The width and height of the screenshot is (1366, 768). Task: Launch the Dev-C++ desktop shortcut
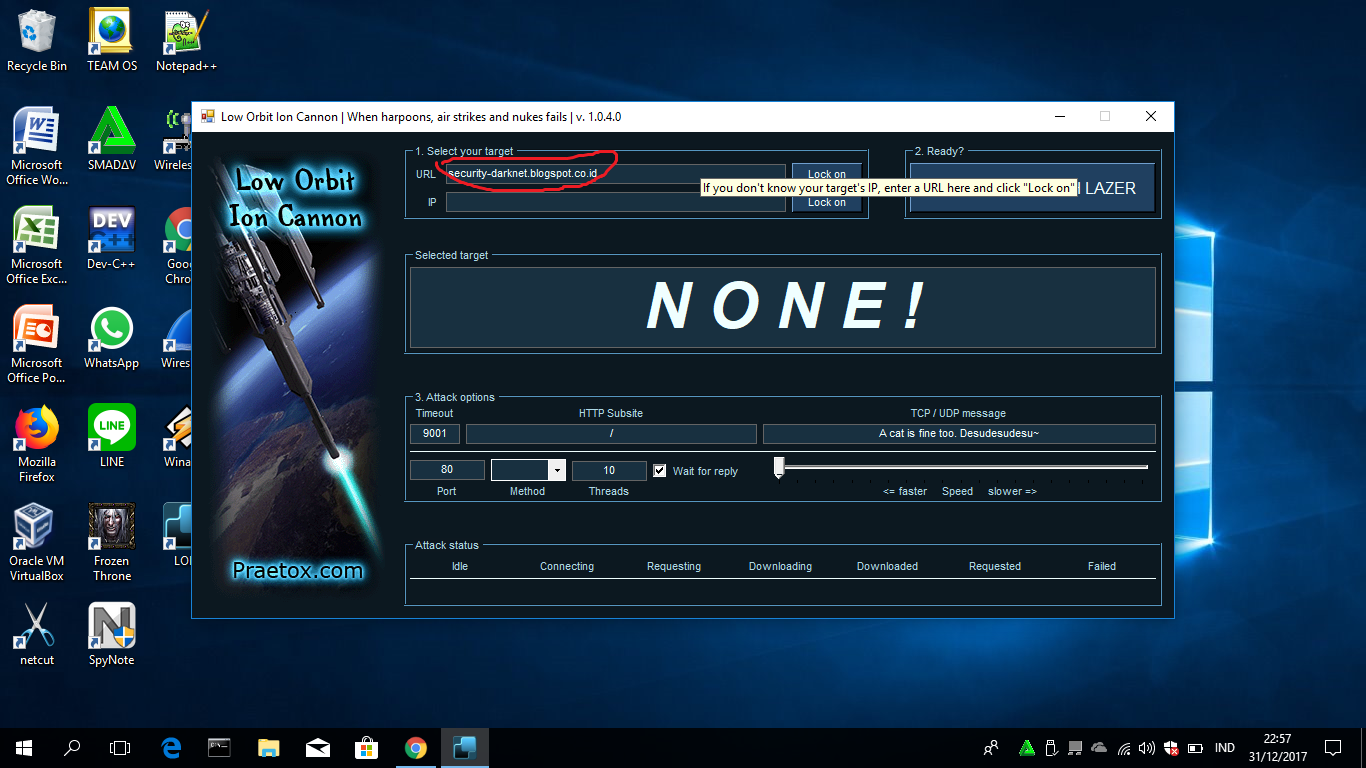click(x=112, y=238)
